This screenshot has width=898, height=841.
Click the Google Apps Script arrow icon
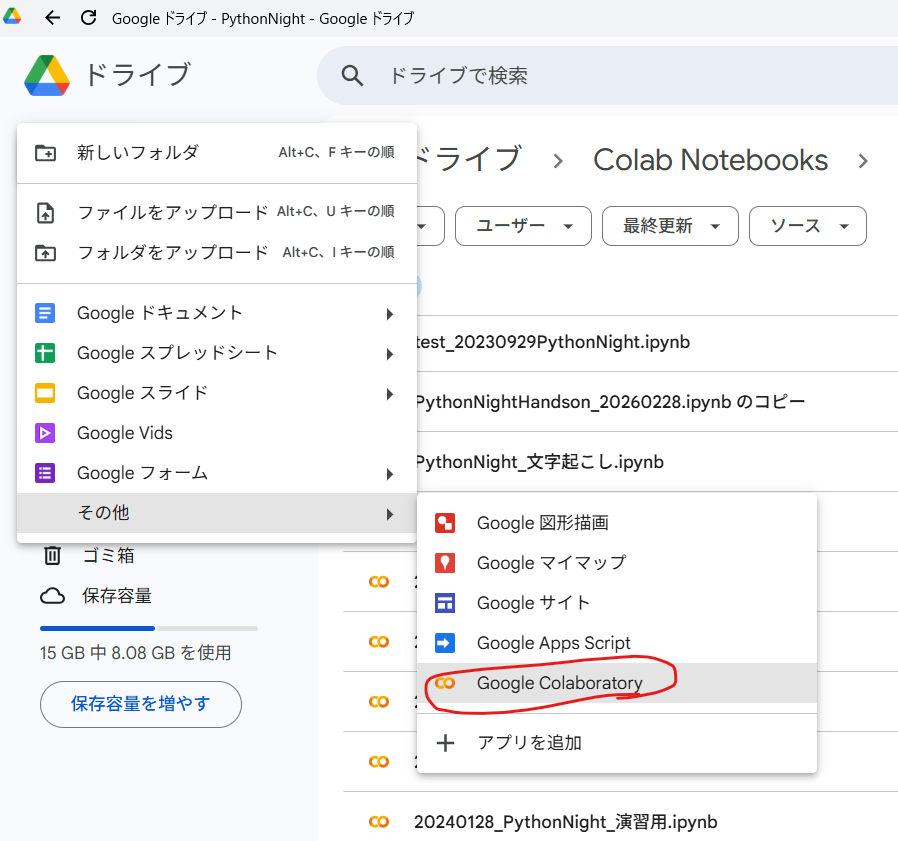coord(445,643)
